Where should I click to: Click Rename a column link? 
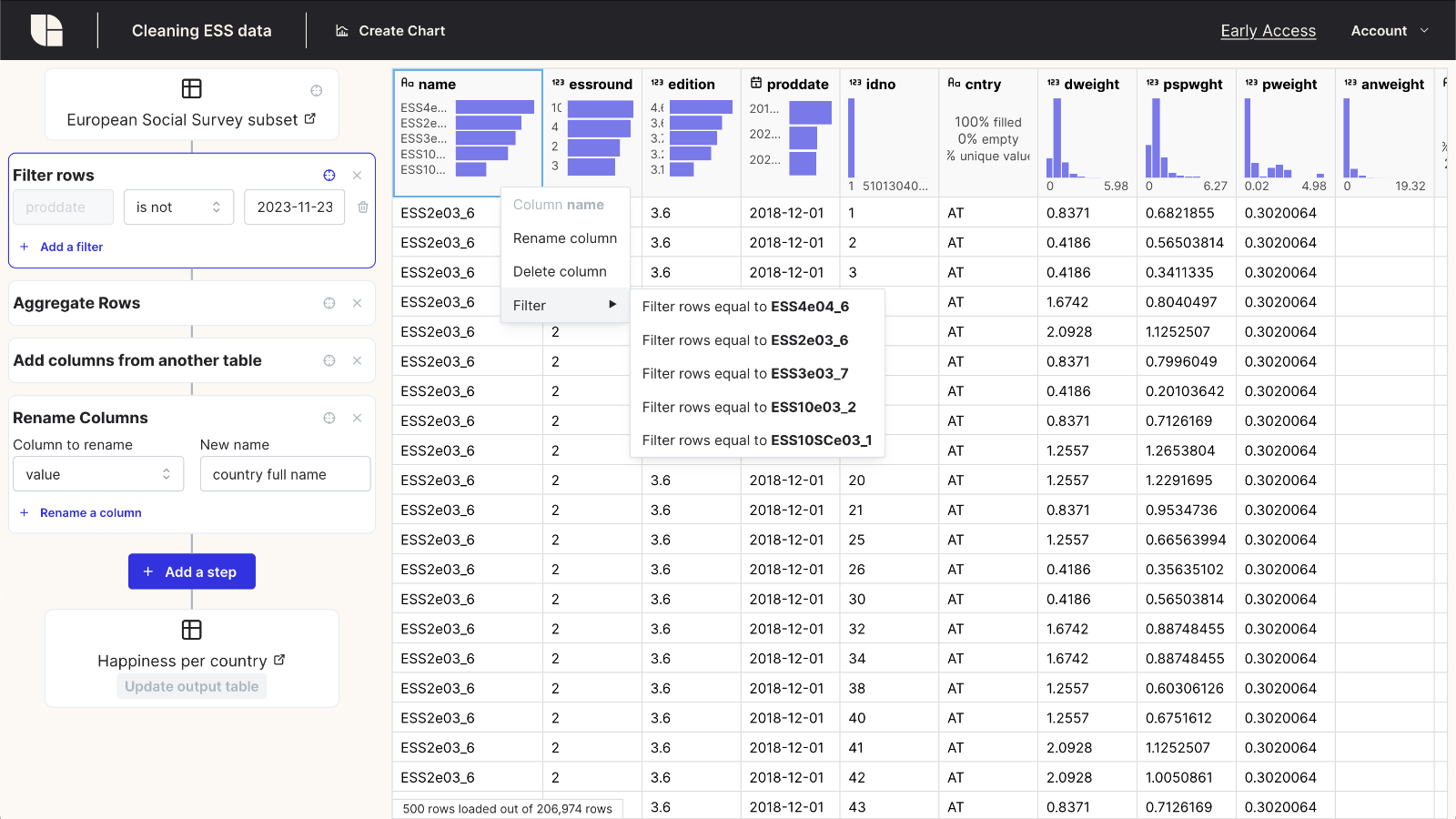tap(81, 513)
